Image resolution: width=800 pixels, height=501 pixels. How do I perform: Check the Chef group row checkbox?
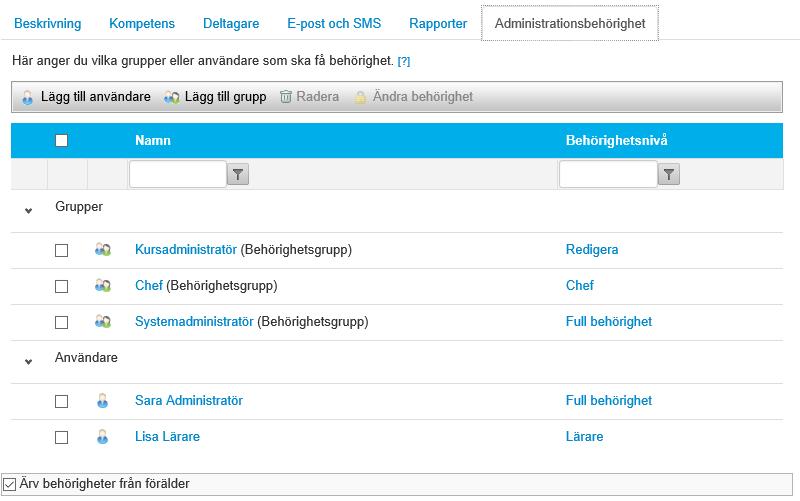click(x=61, y=286)
